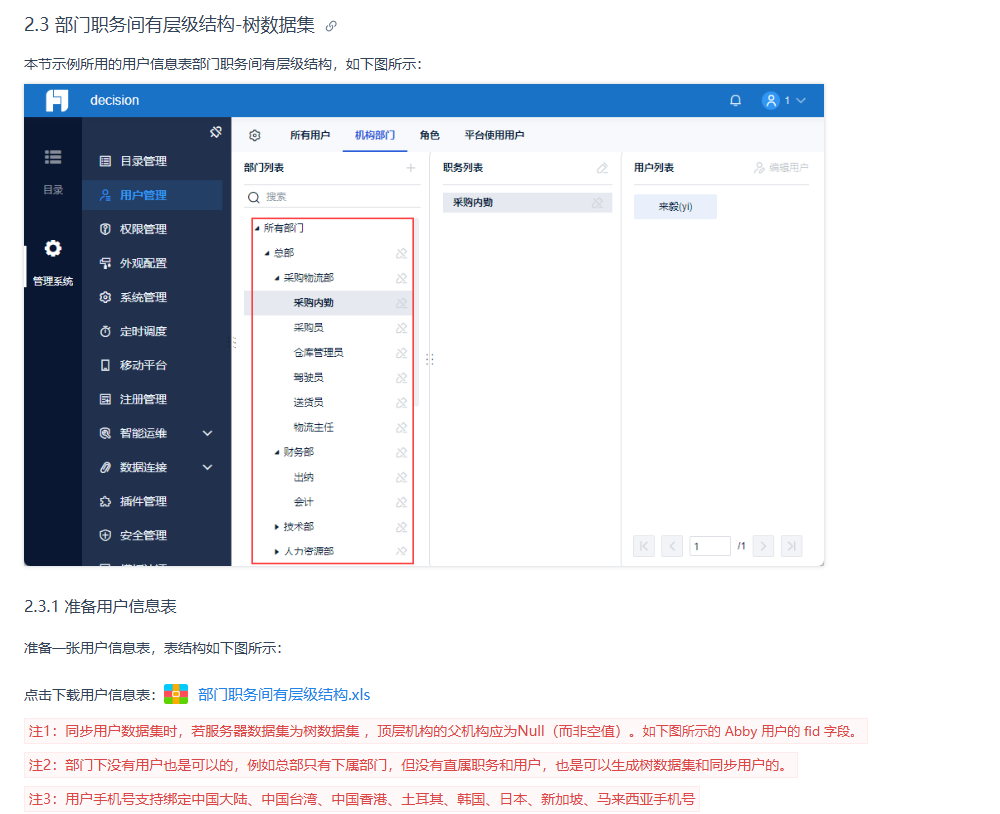This screenshot has width=1000, height=814.
Task: Switch to the 所有用户 tab
Action: [310, 135]
